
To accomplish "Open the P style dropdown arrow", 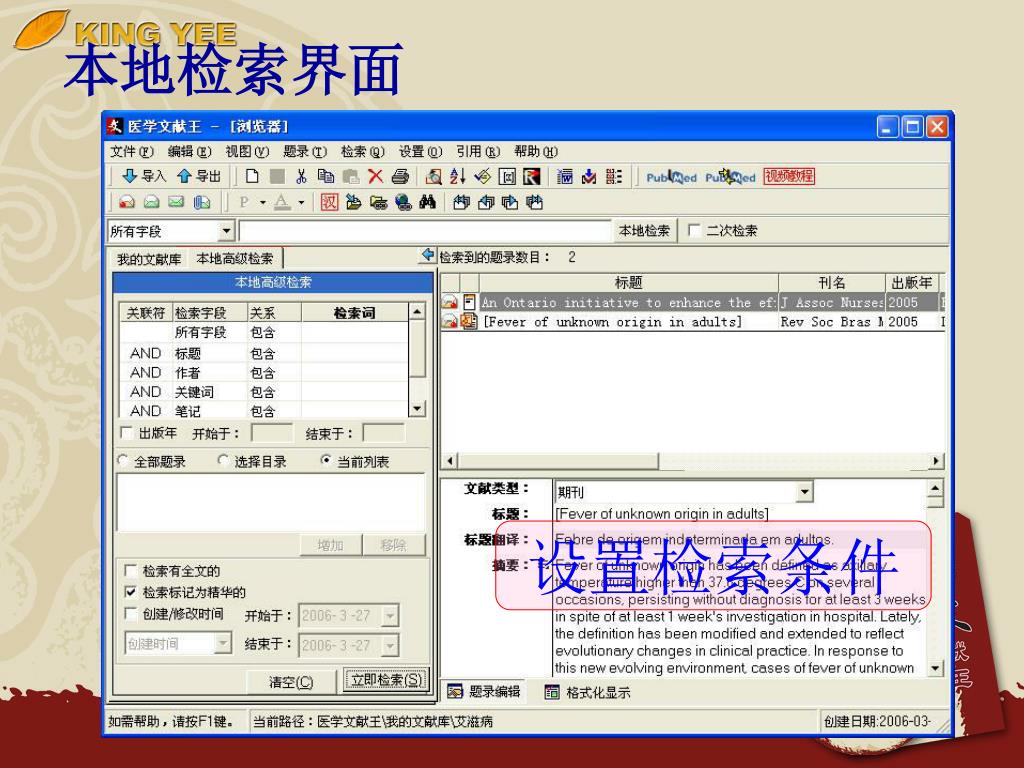I will tap(263, 202).
